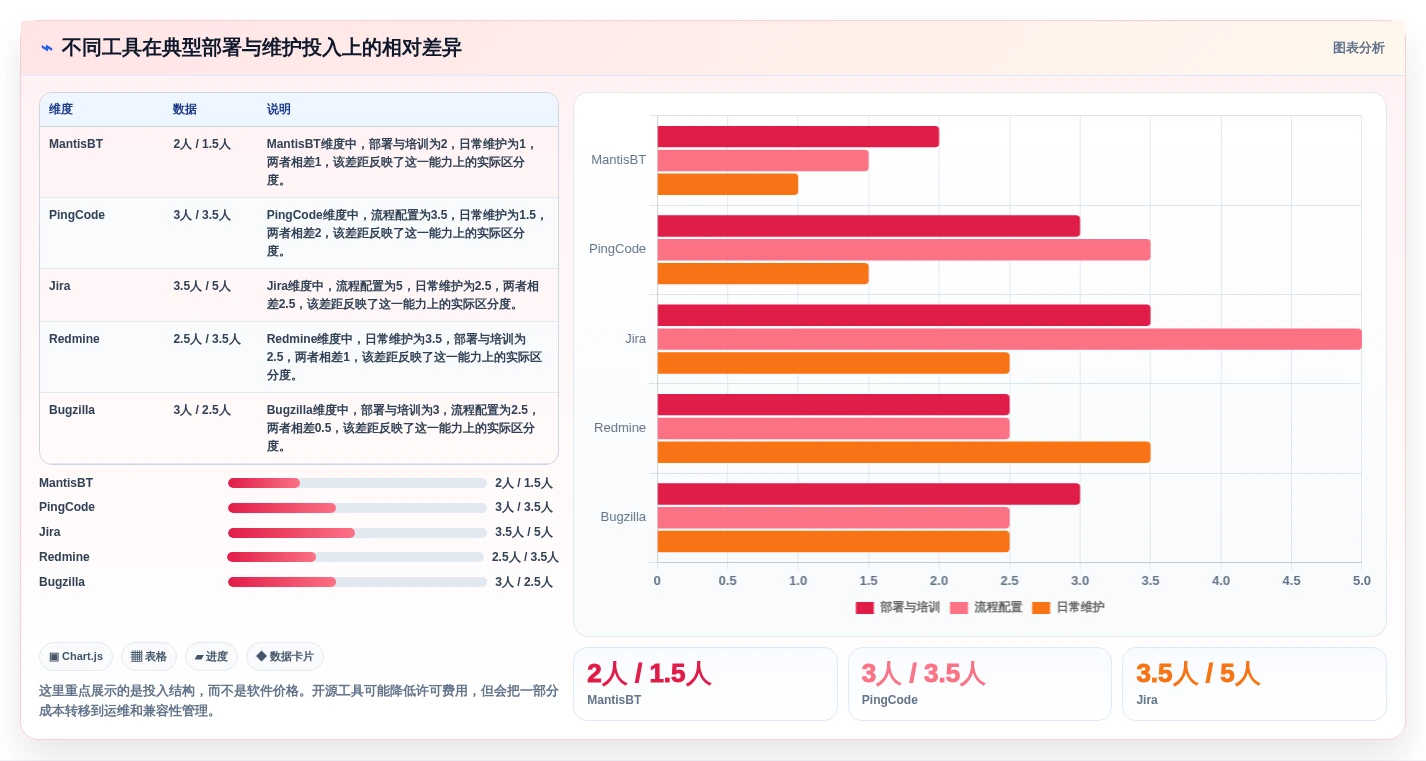Viewport: 1426px width, 761px height.
Task: Click Redmine name cell in table
Action: [x=74, y=339]
